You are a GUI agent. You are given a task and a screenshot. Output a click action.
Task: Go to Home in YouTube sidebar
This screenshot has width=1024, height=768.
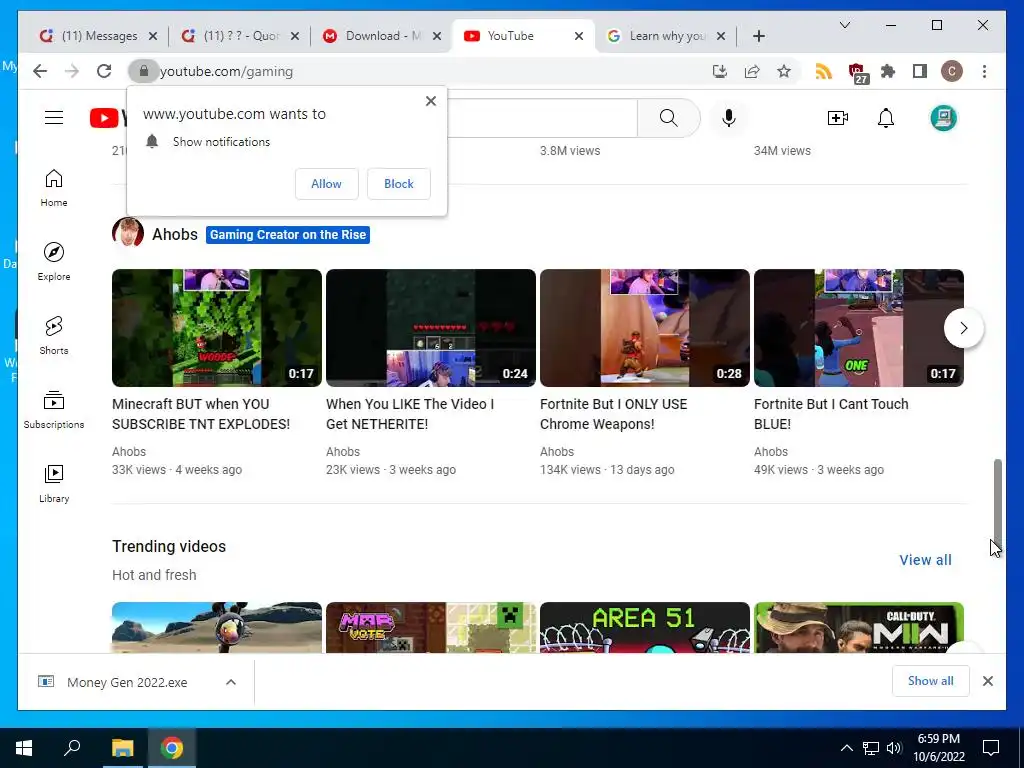coord(54,188)
